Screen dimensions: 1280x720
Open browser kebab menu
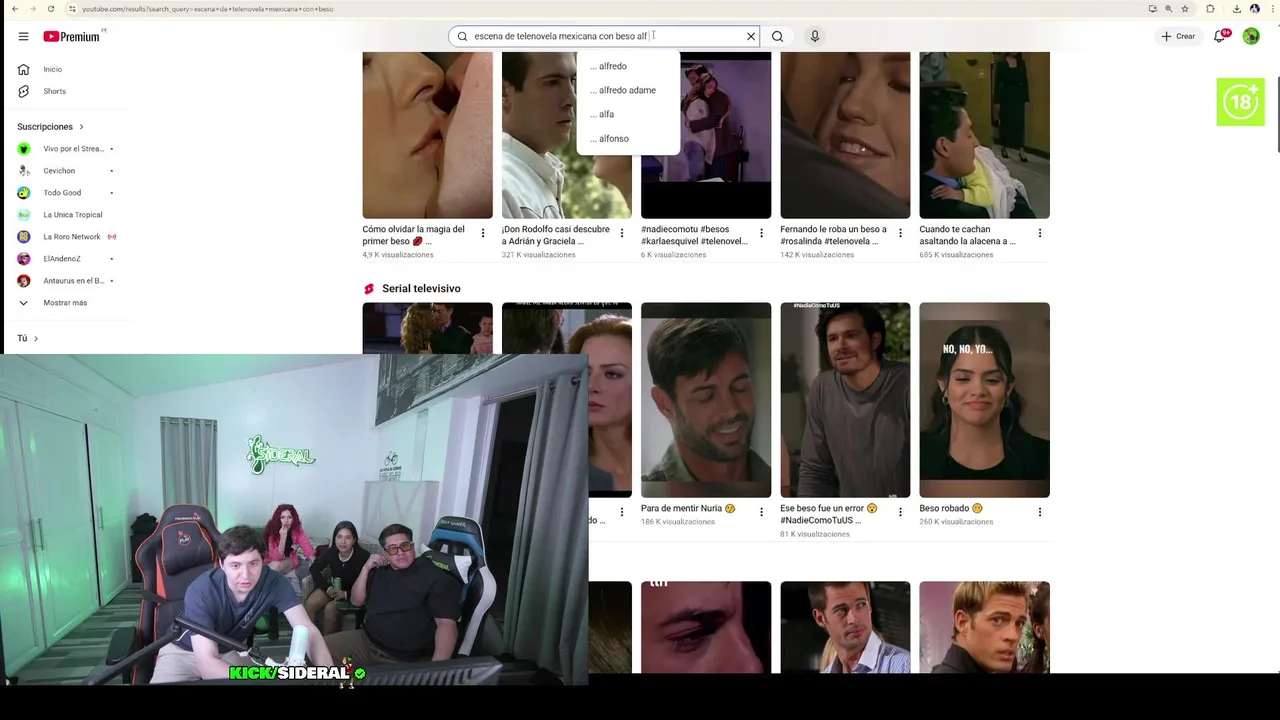point(1271,9)
